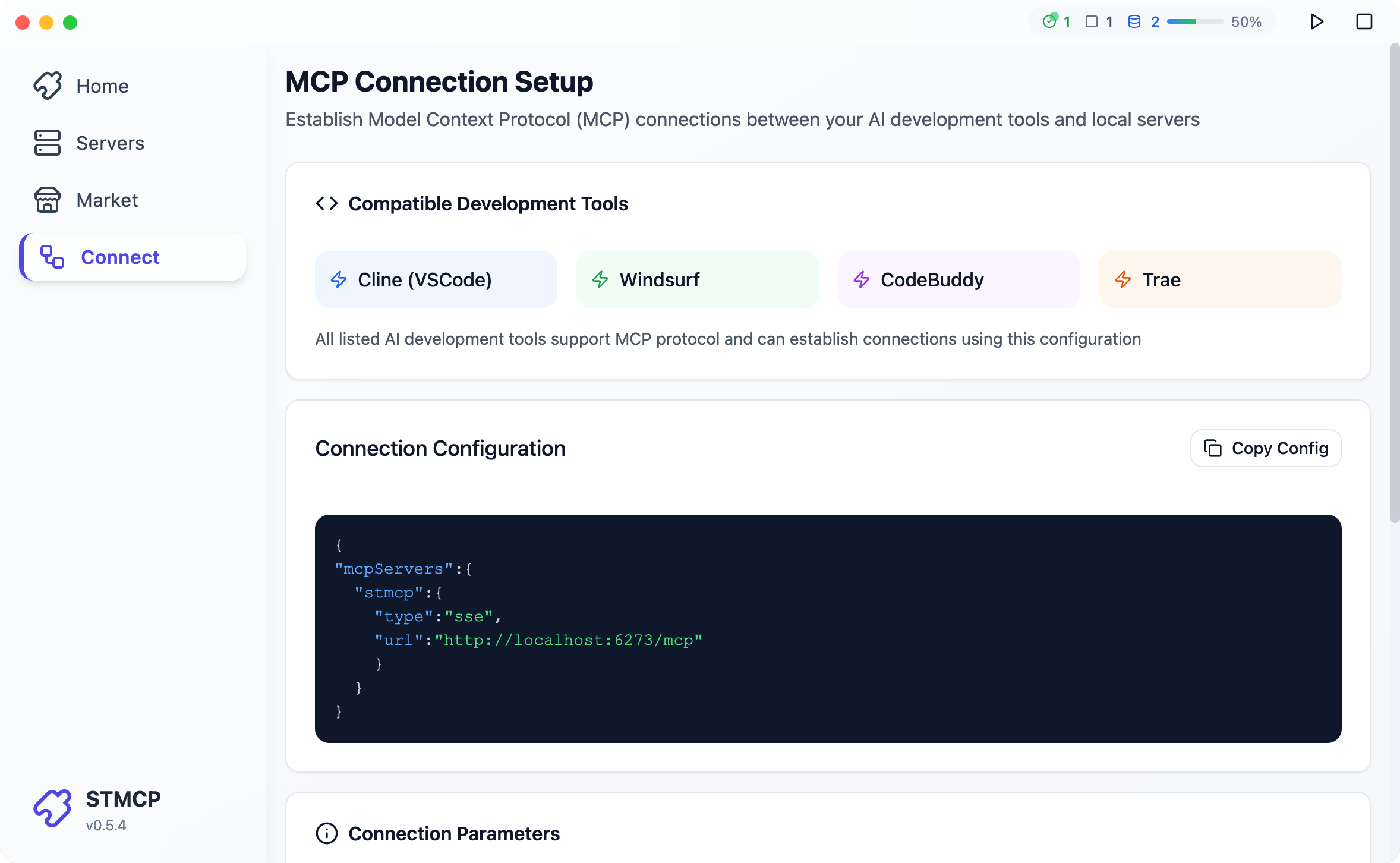Image resolution: width=1400 pixels, height=863 pixels.
Task: Click the lightning icon beside CodeBuddy
Action: (x=861, y=279)
